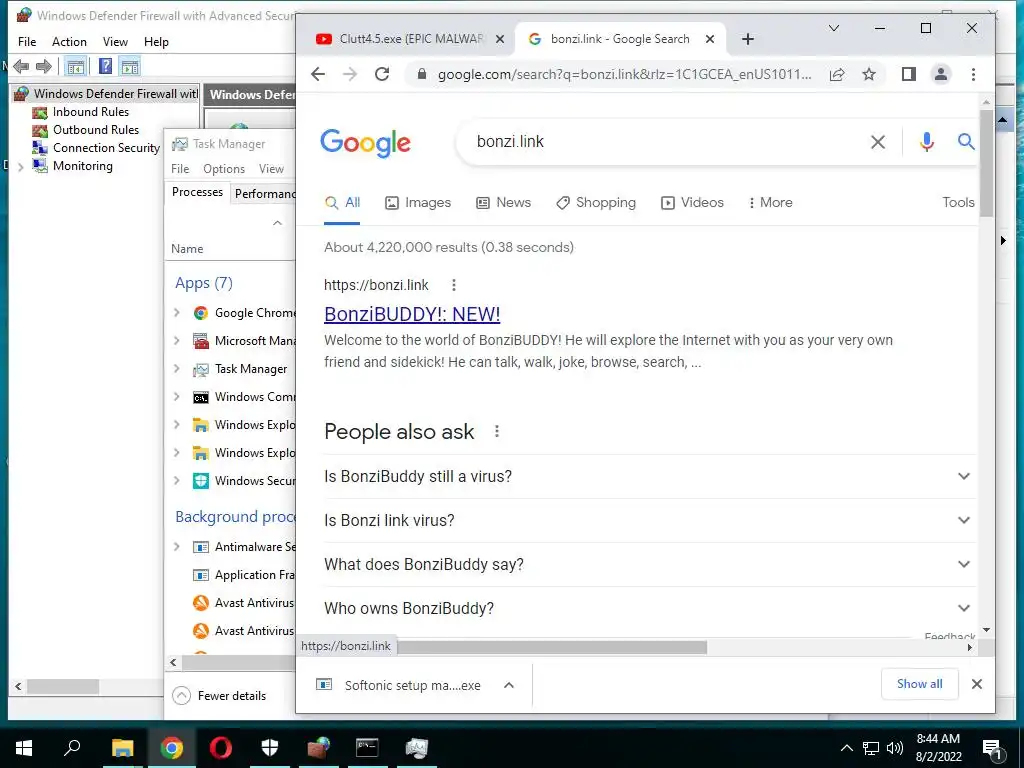
Task: Clear the search box with the X icon
Action: click(878, 142)
